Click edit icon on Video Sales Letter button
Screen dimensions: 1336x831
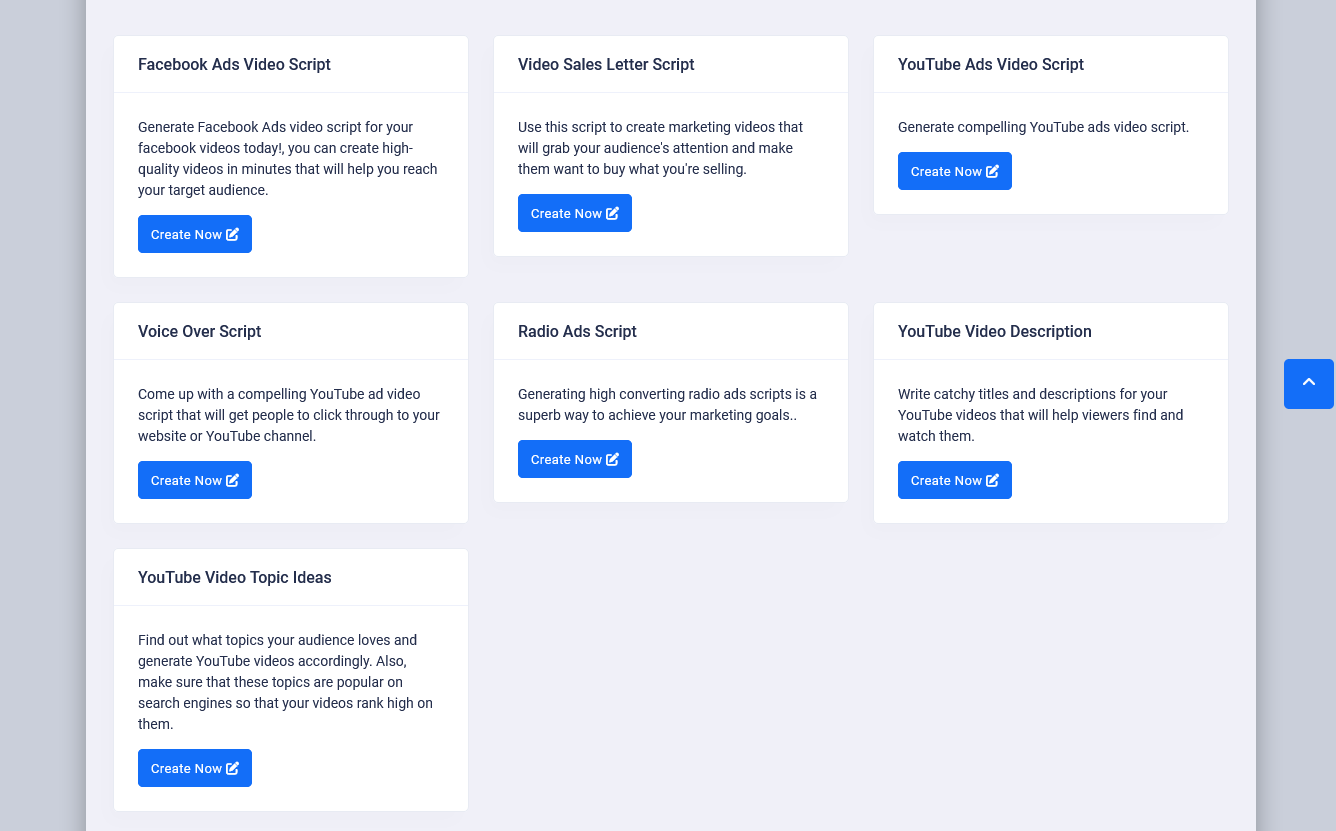point(613,213)
